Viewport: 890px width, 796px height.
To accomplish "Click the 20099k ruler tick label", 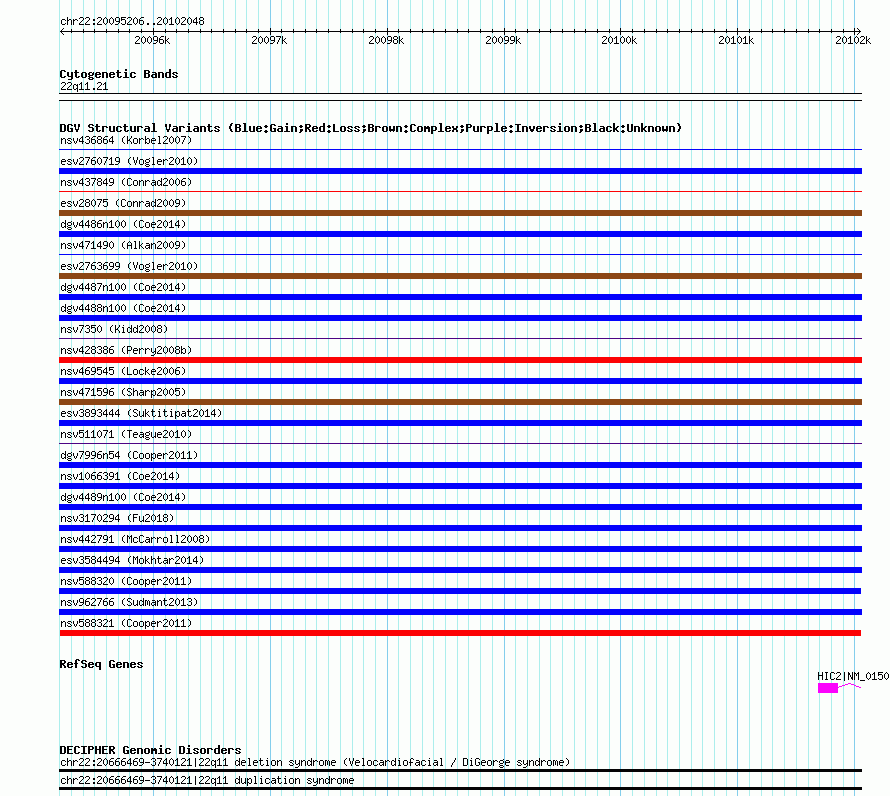I will click(x=503, y=40).
